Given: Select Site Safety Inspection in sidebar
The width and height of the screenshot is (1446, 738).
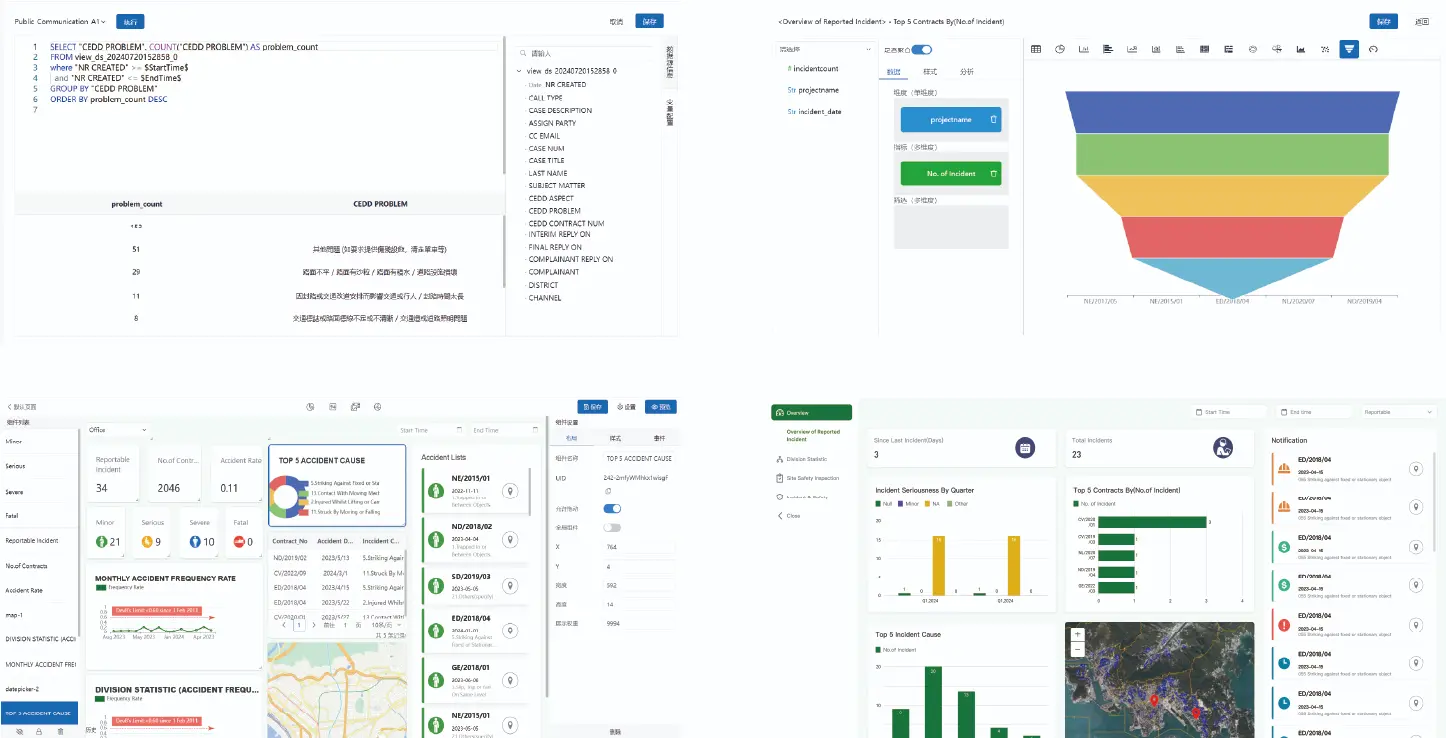Looking at the screenshot, I should (x=812, y=478).
